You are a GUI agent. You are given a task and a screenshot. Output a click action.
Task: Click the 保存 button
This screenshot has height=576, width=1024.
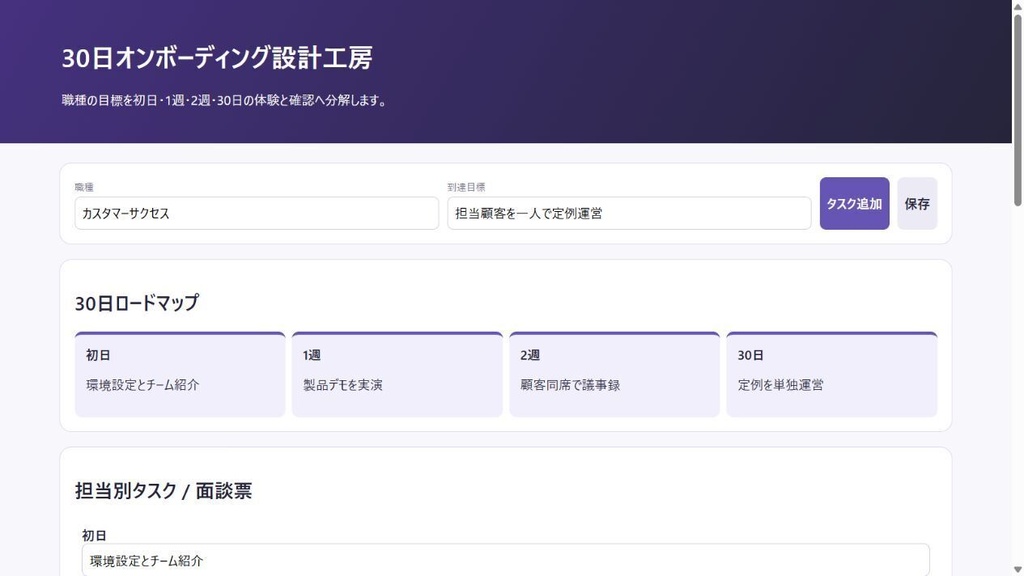[x=917, y=203]
